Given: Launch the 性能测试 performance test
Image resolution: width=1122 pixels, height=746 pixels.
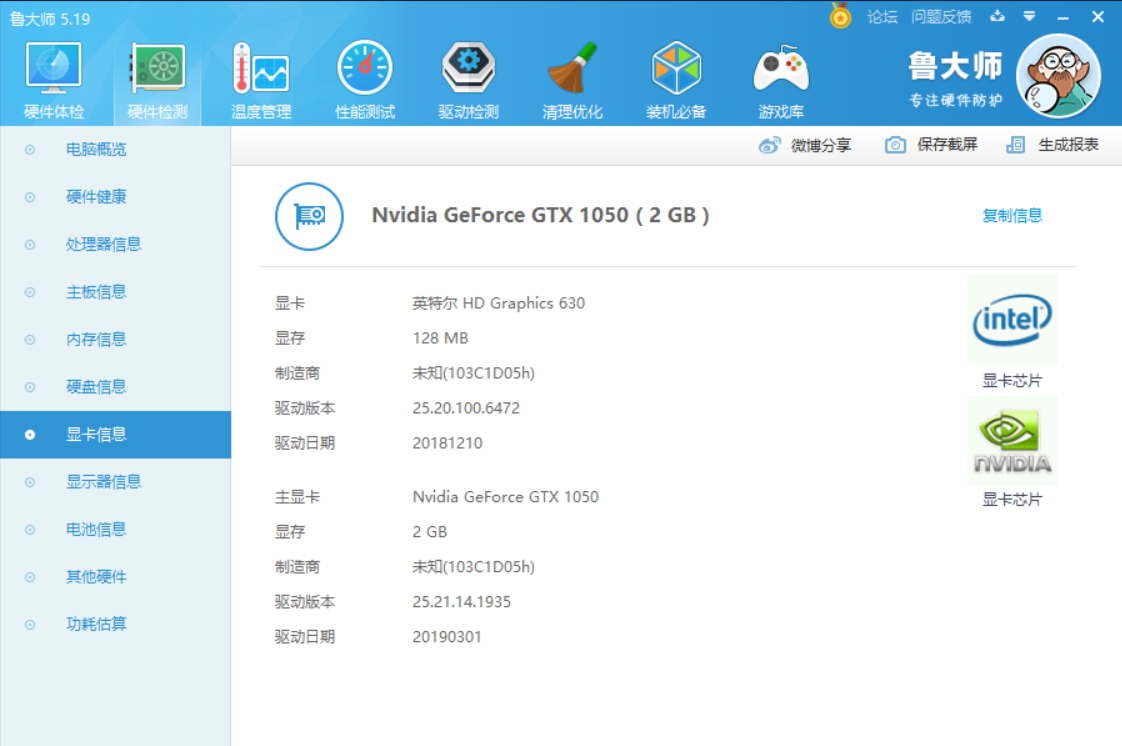Looking at the screenshot, I should 365,80.
